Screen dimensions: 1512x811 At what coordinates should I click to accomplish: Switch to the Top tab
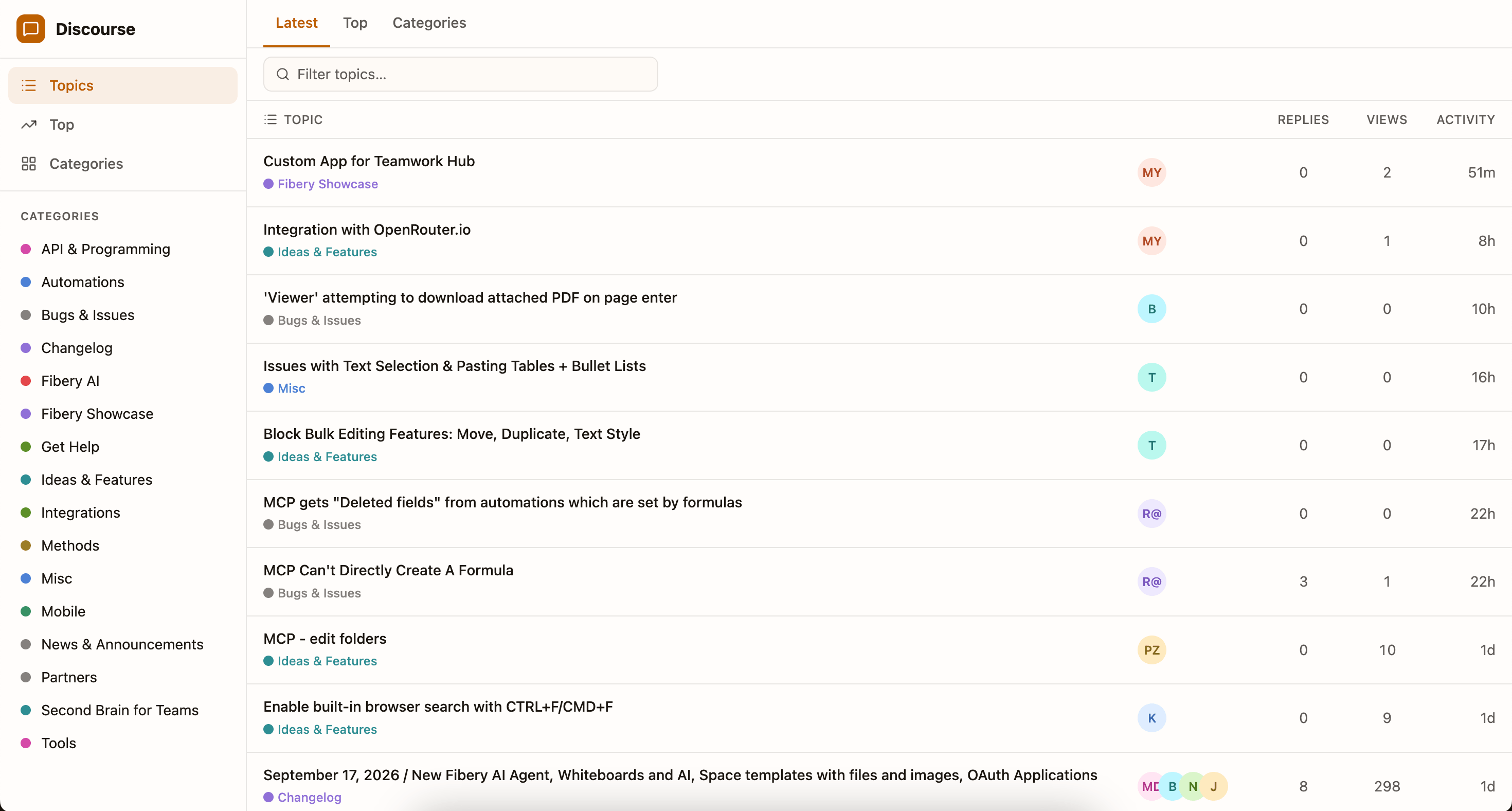coord(355,23)
